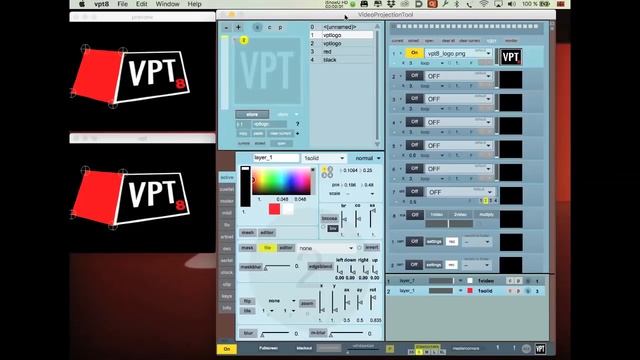Click the Bluetooth icon in the menu bar
The image size is (640, 360).
[457, 4]
